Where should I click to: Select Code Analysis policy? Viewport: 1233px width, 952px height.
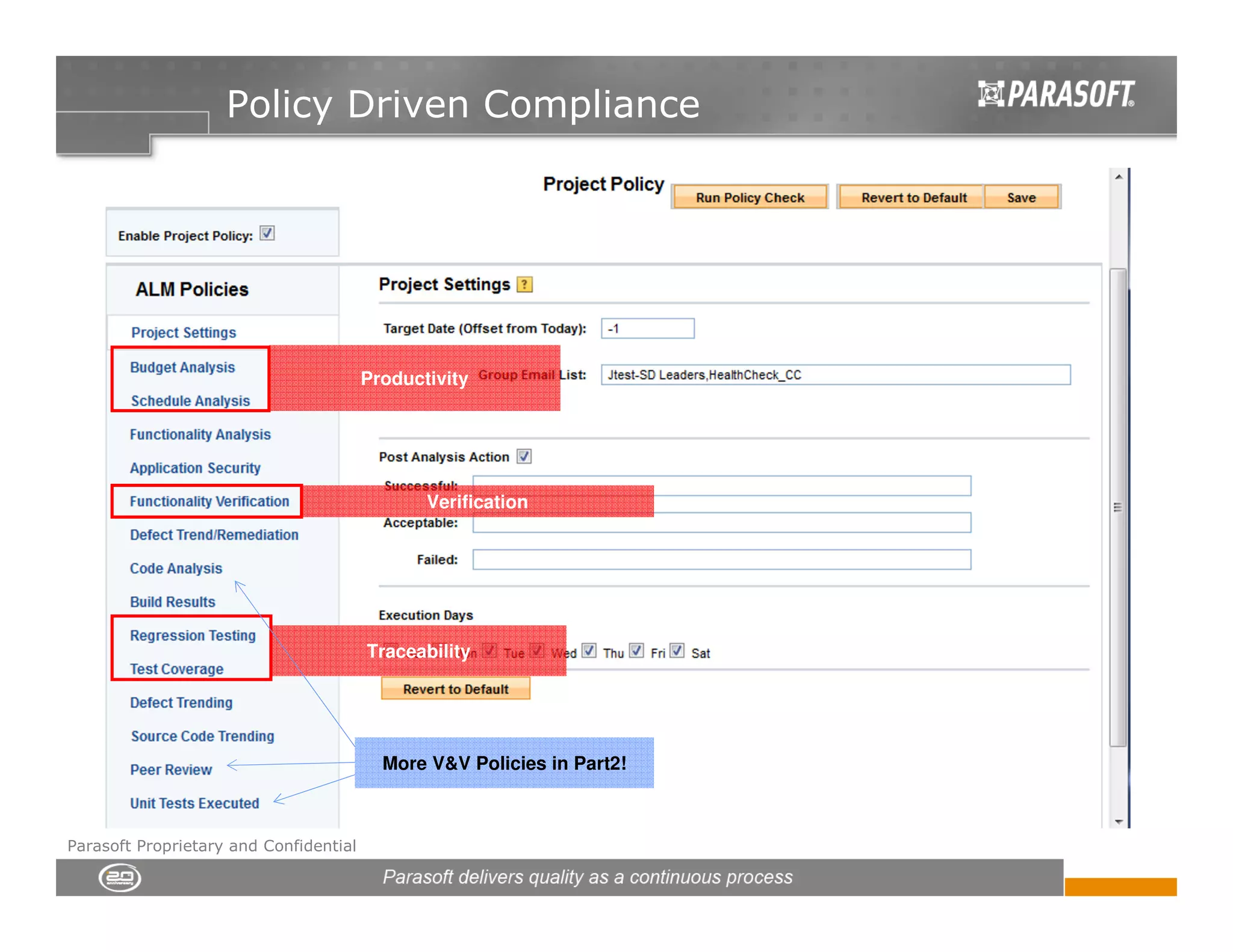[176, 569]
